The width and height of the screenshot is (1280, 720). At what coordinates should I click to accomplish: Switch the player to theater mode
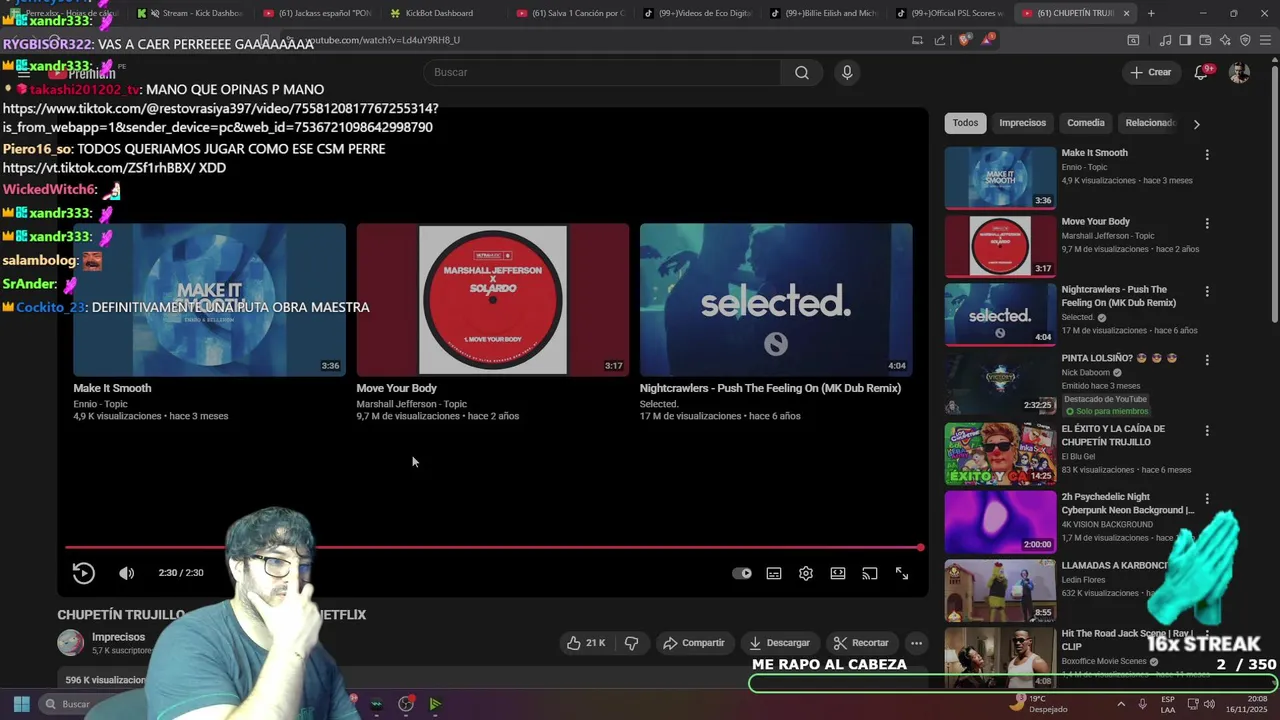coord(838,573)
